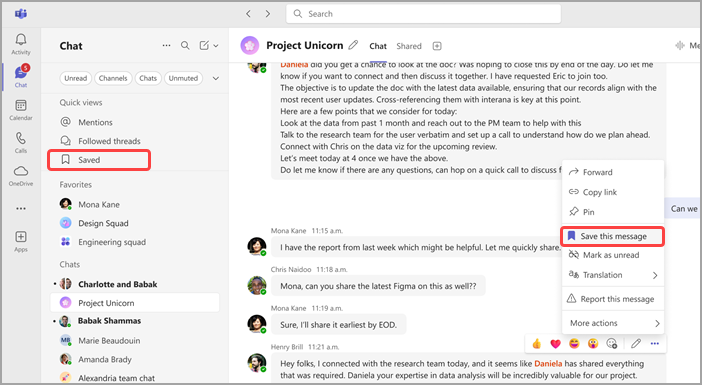702x385 pixels.
Task: Select Report this message
Action: [612, 299]
